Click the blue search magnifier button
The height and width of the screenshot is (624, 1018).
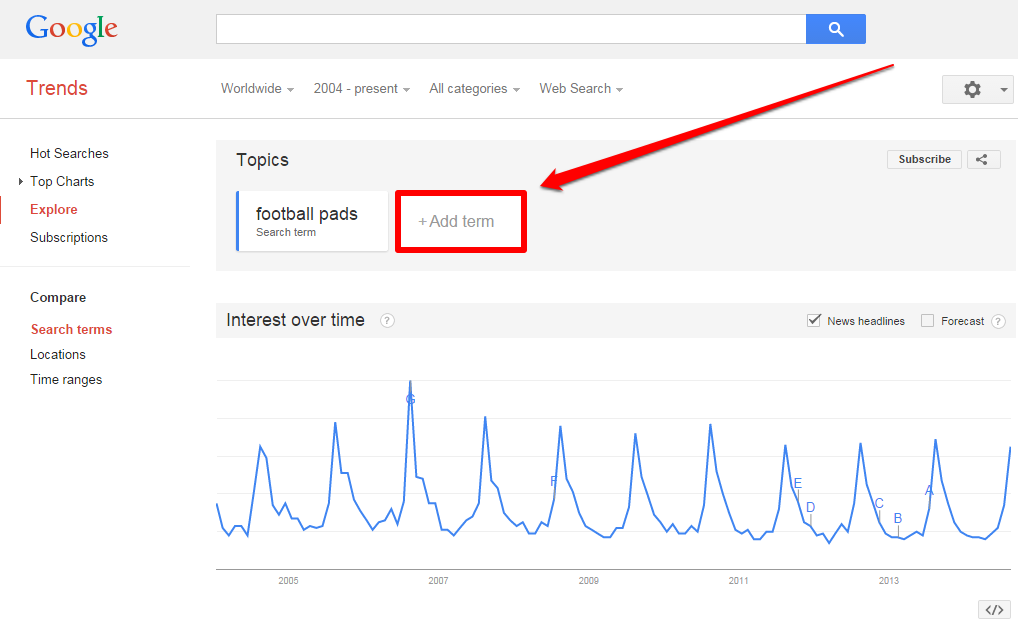pyautogui.click(x=836, y=29)
